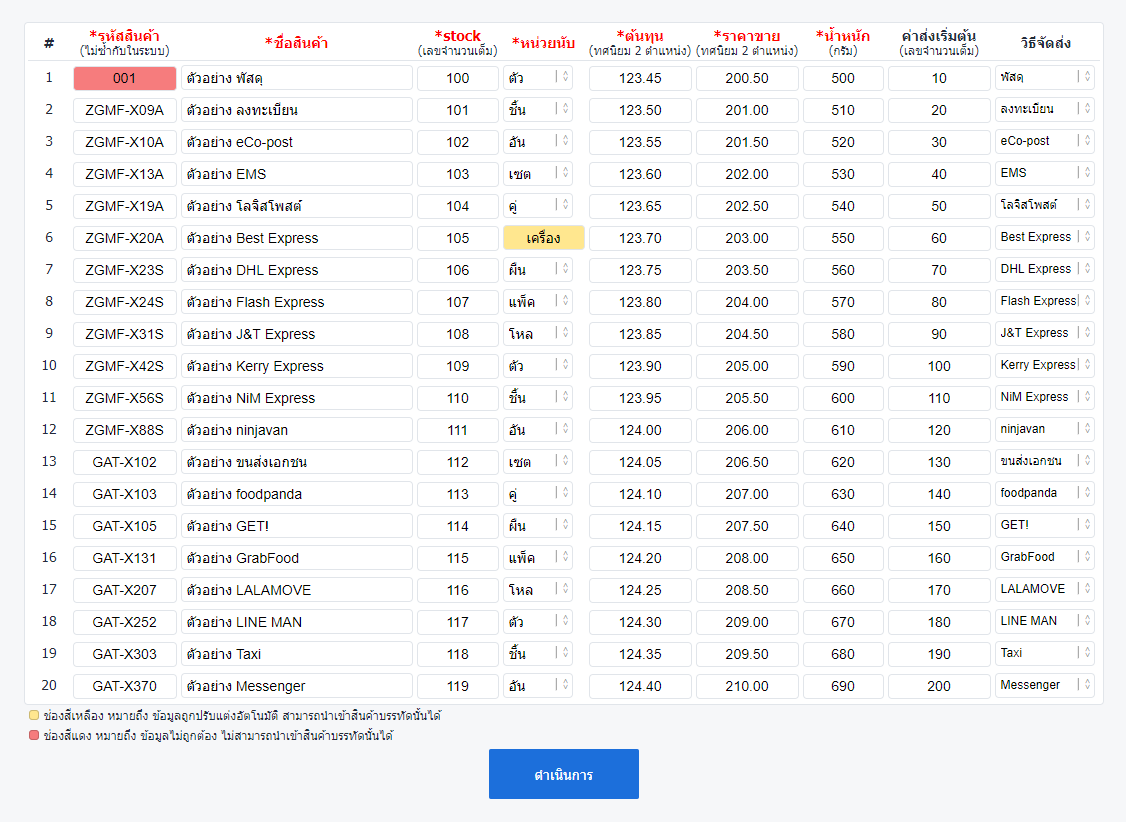Click cost field with value 124.40

pos(640,686)
